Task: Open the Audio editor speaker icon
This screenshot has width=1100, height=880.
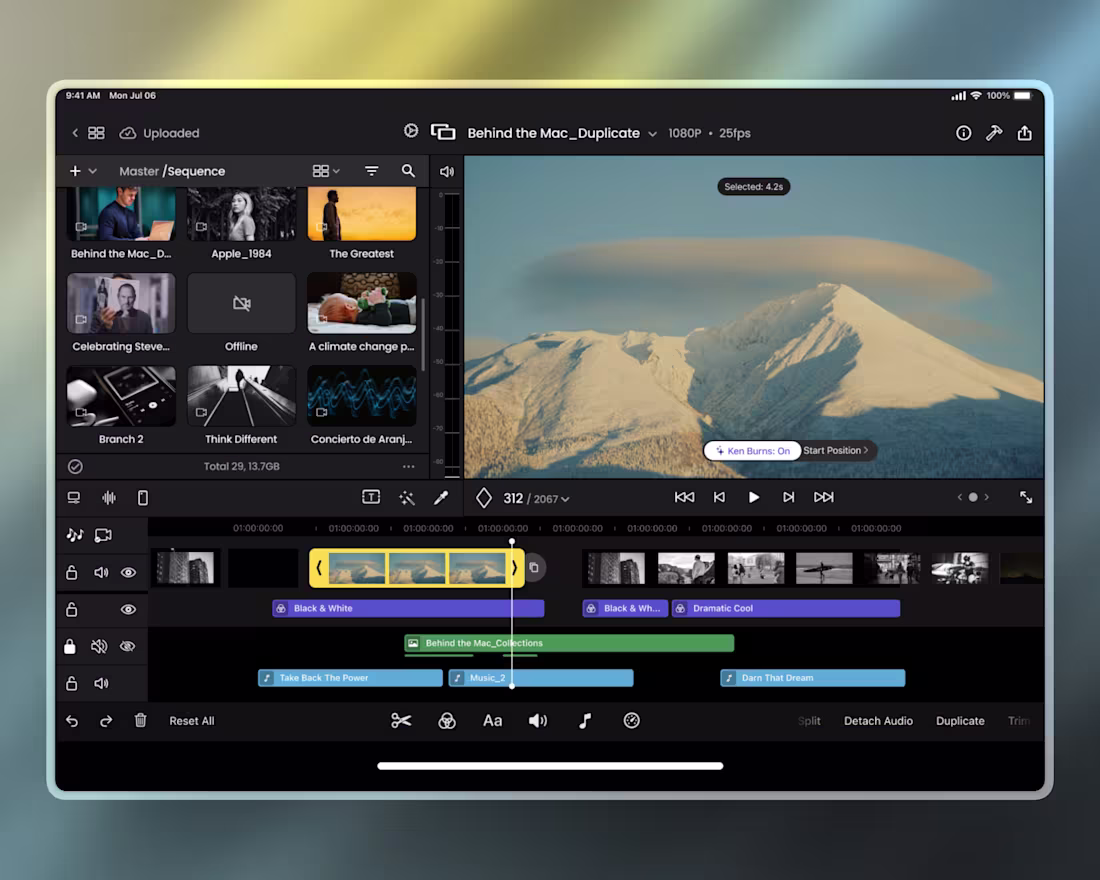Action: click(x=537, y=720)
